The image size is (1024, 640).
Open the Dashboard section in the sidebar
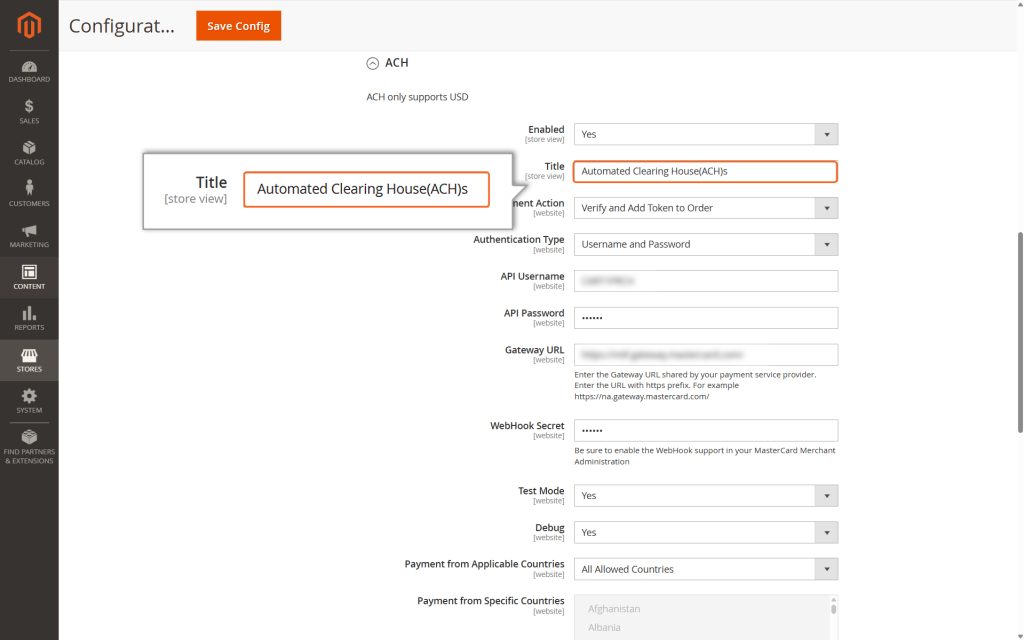[28, 70]
